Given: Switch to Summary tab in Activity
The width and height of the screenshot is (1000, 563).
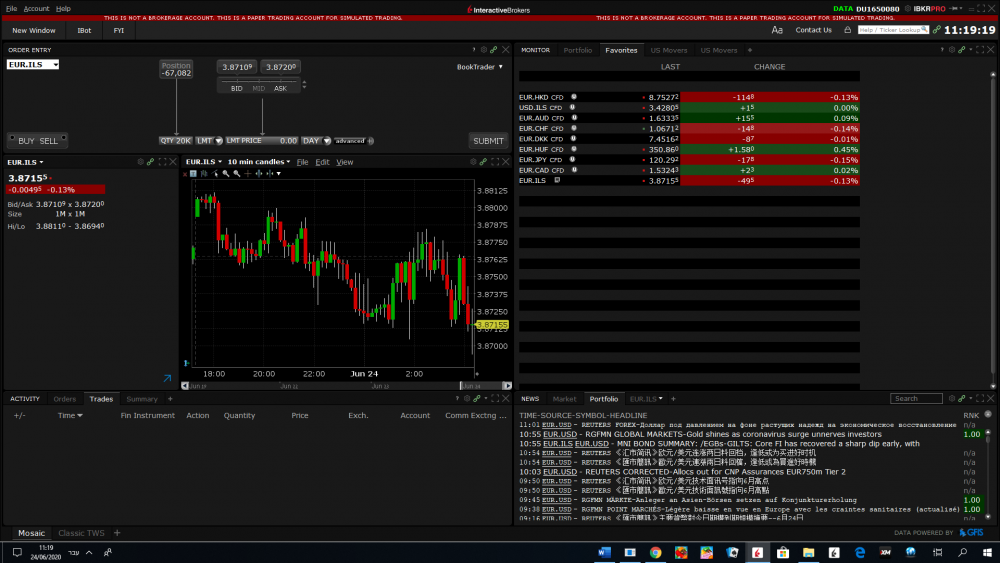Looking at the screenshot, I should point(142,399).
